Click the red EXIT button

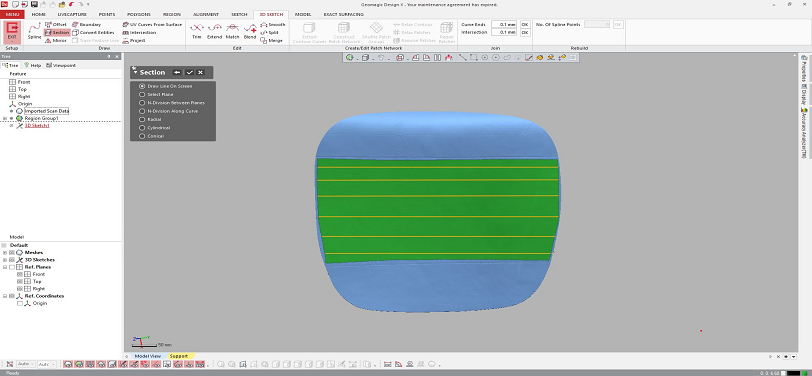point(12,32)
